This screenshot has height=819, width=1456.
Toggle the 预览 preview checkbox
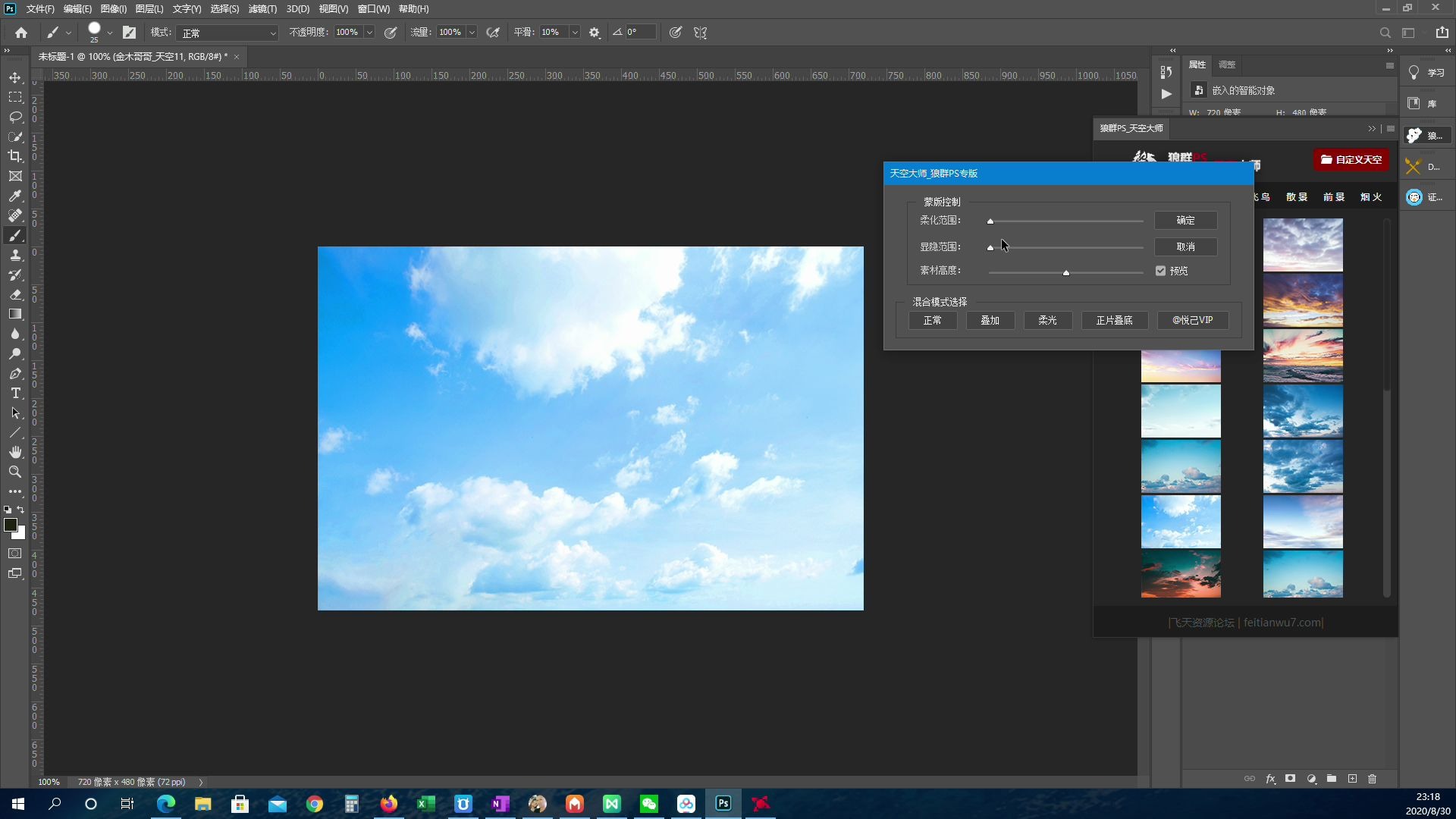pyautogui.click(x=1160, y=271)
